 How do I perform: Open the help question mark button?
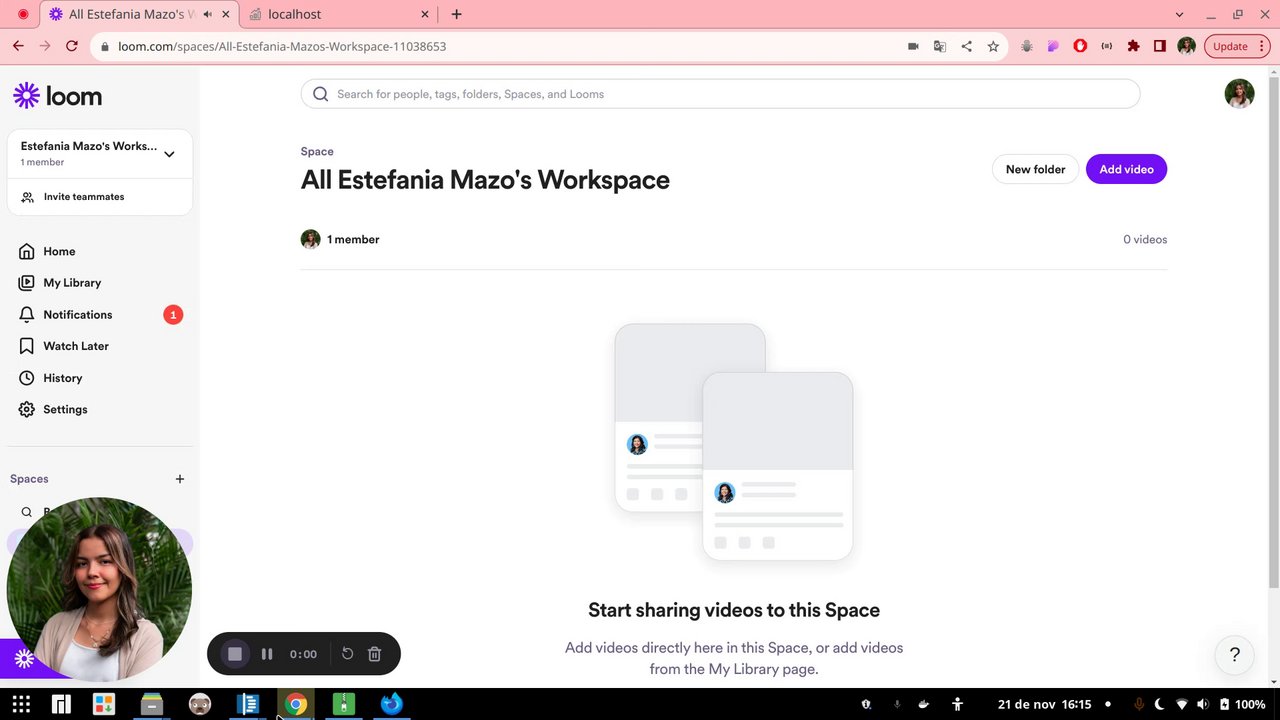[1235, 655]
